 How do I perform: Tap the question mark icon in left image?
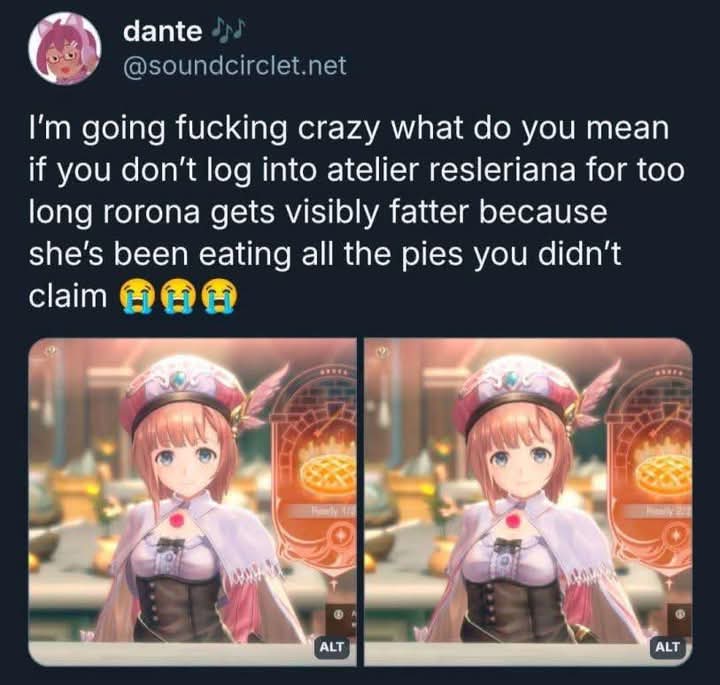pyautogui.click(x=52, y=352)
